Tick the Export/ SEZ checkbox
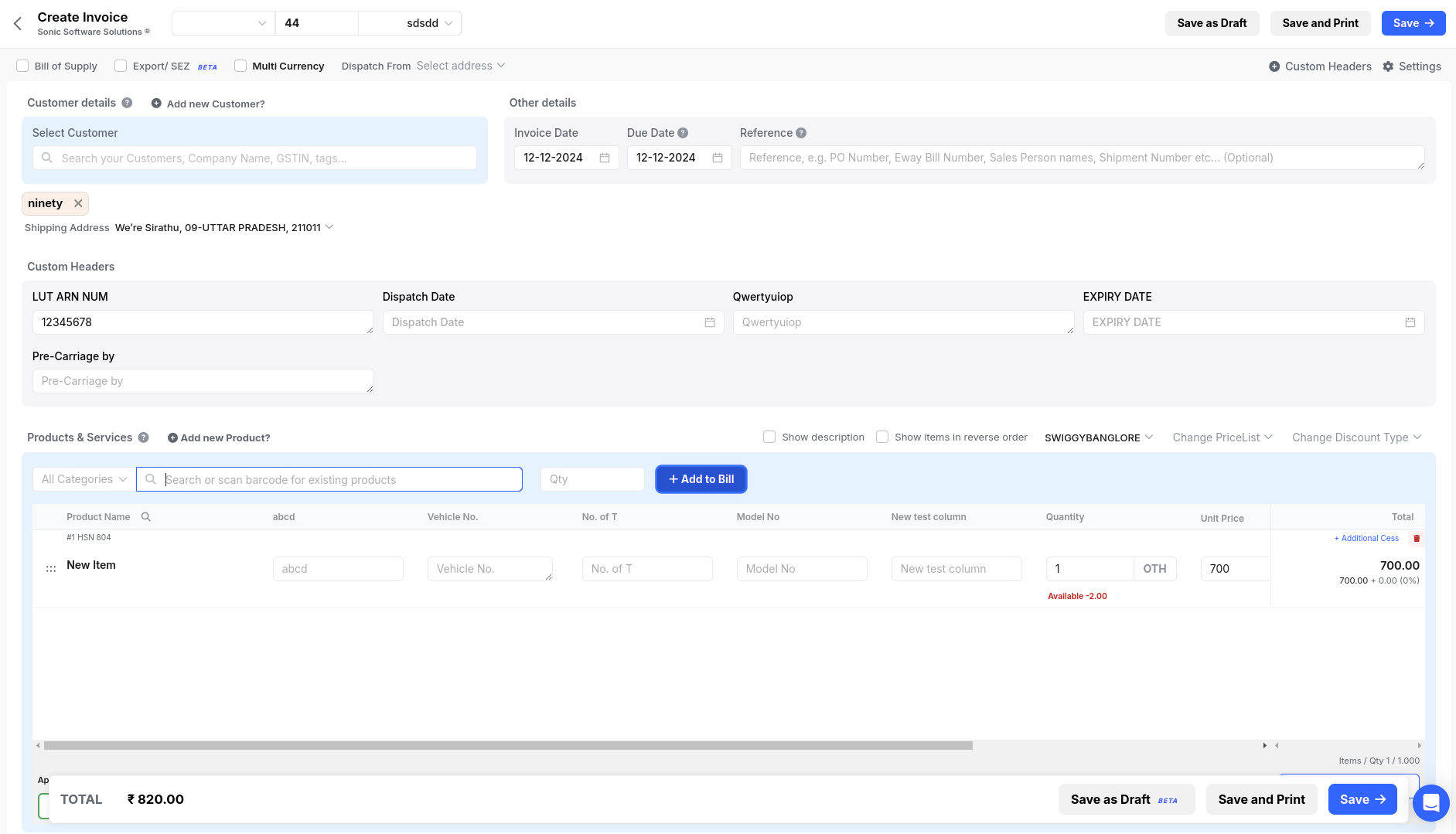The height and width of the screenshot is (834, 1456). (121, 66)
